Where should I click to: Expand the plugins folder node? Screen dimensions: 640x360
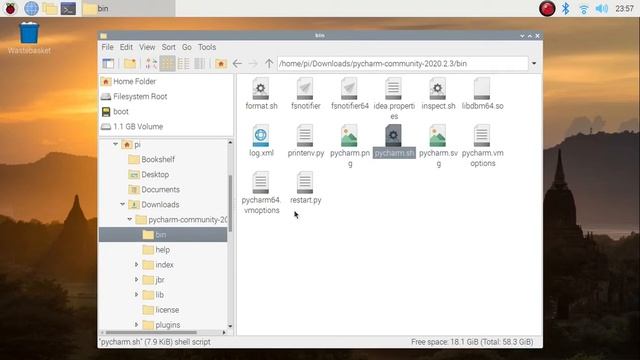coord(136,324)
